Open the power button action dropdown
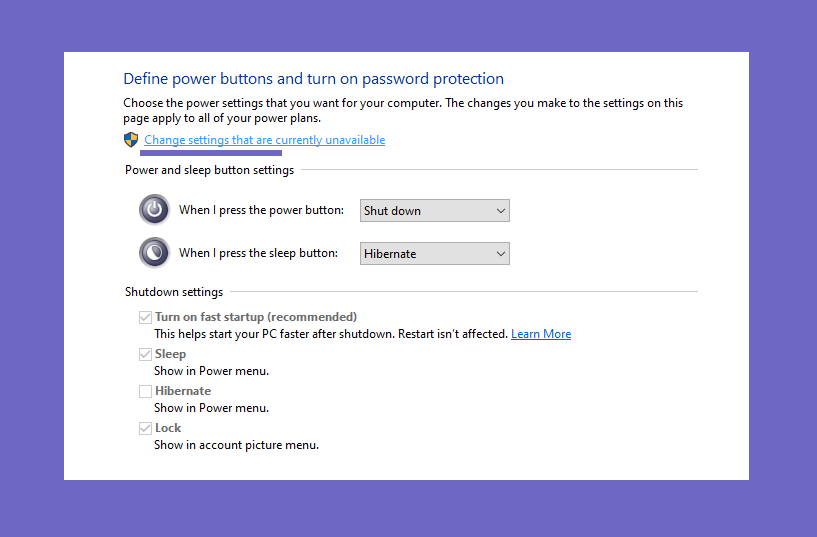 pos(435,210)
